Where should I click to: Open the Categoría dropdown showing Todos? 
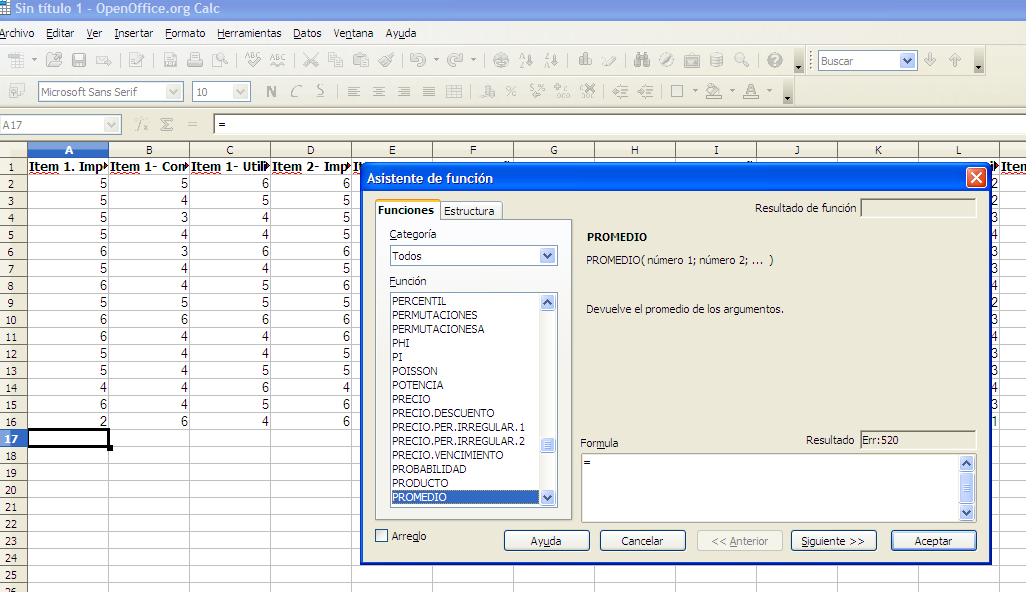coord(547,256)
